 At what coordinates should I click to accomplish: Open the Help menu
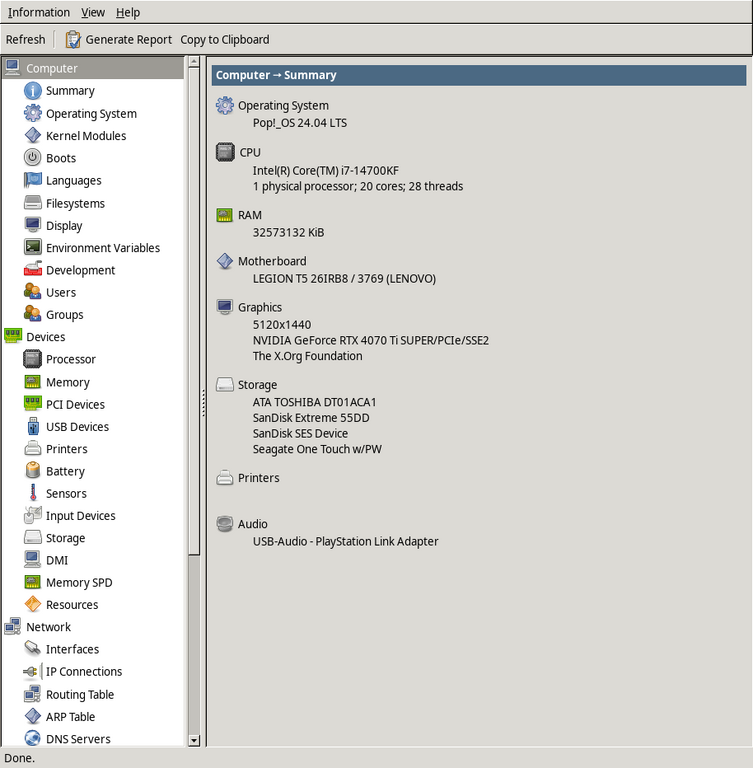click(x=128, y=12)
